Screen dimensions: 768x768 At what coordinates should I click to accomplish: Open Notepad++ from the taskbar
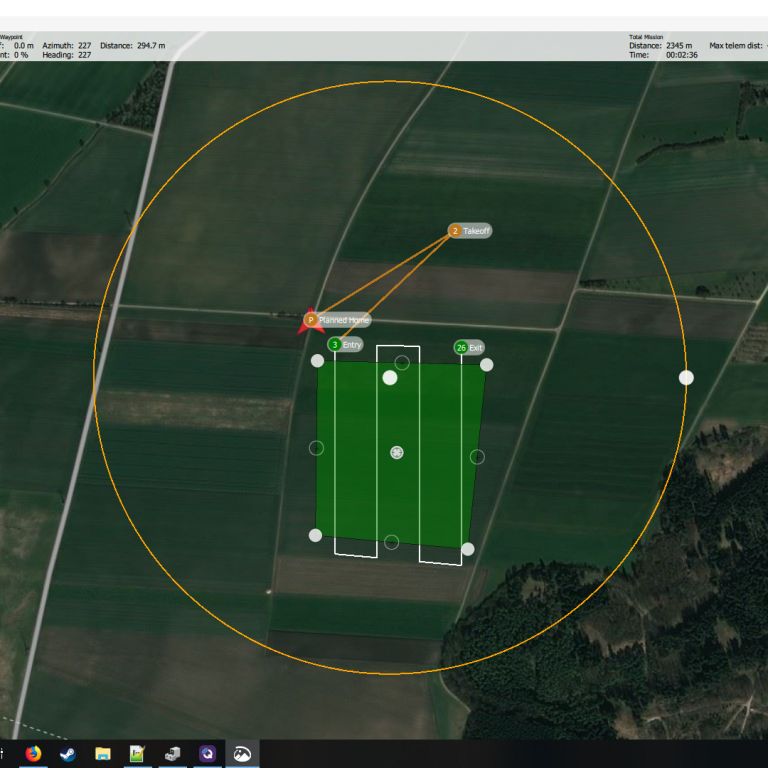pyautogui.click(x=137, y=753)
